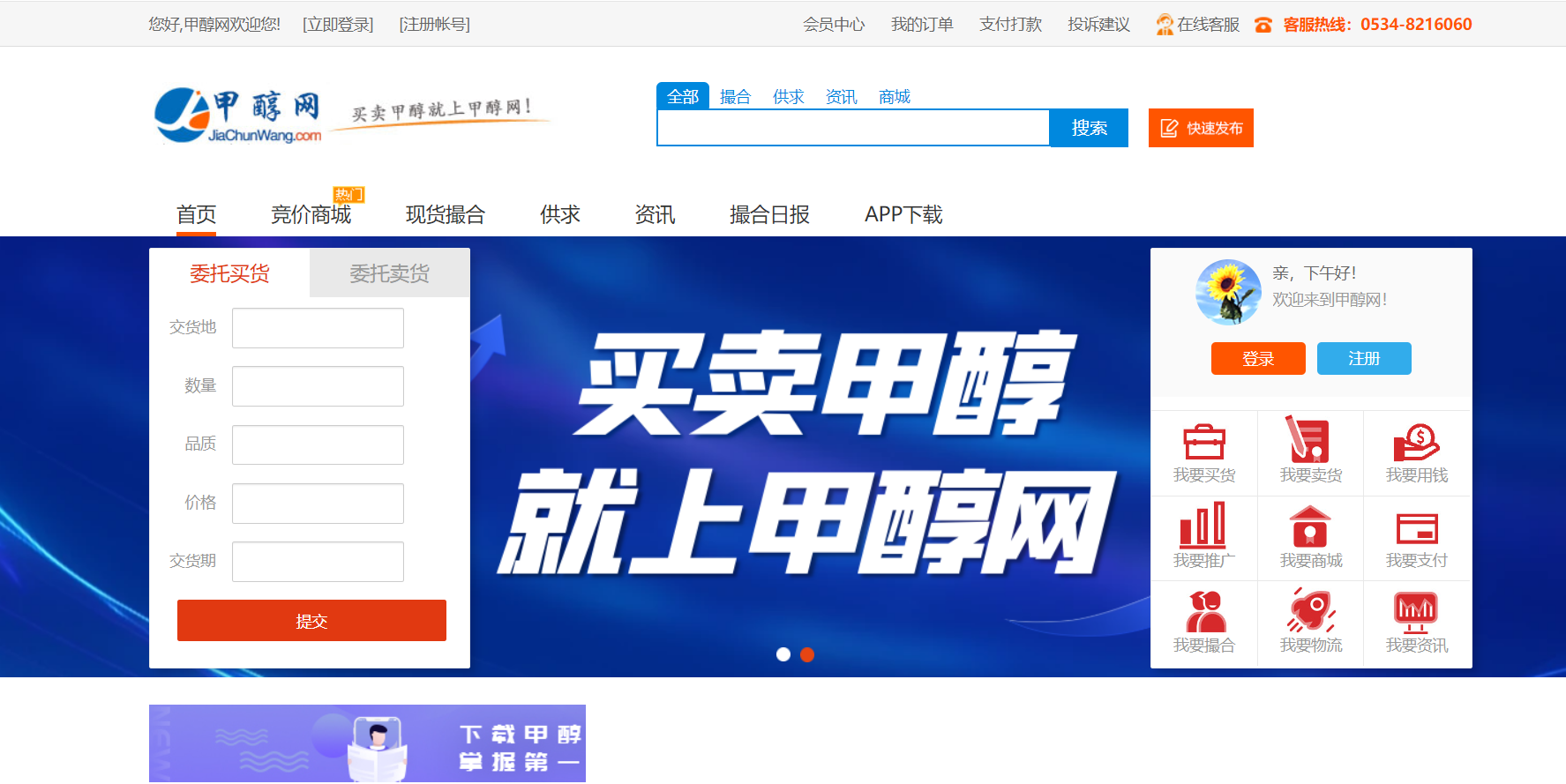Click the blue 搜索 button

(1089, 128)
